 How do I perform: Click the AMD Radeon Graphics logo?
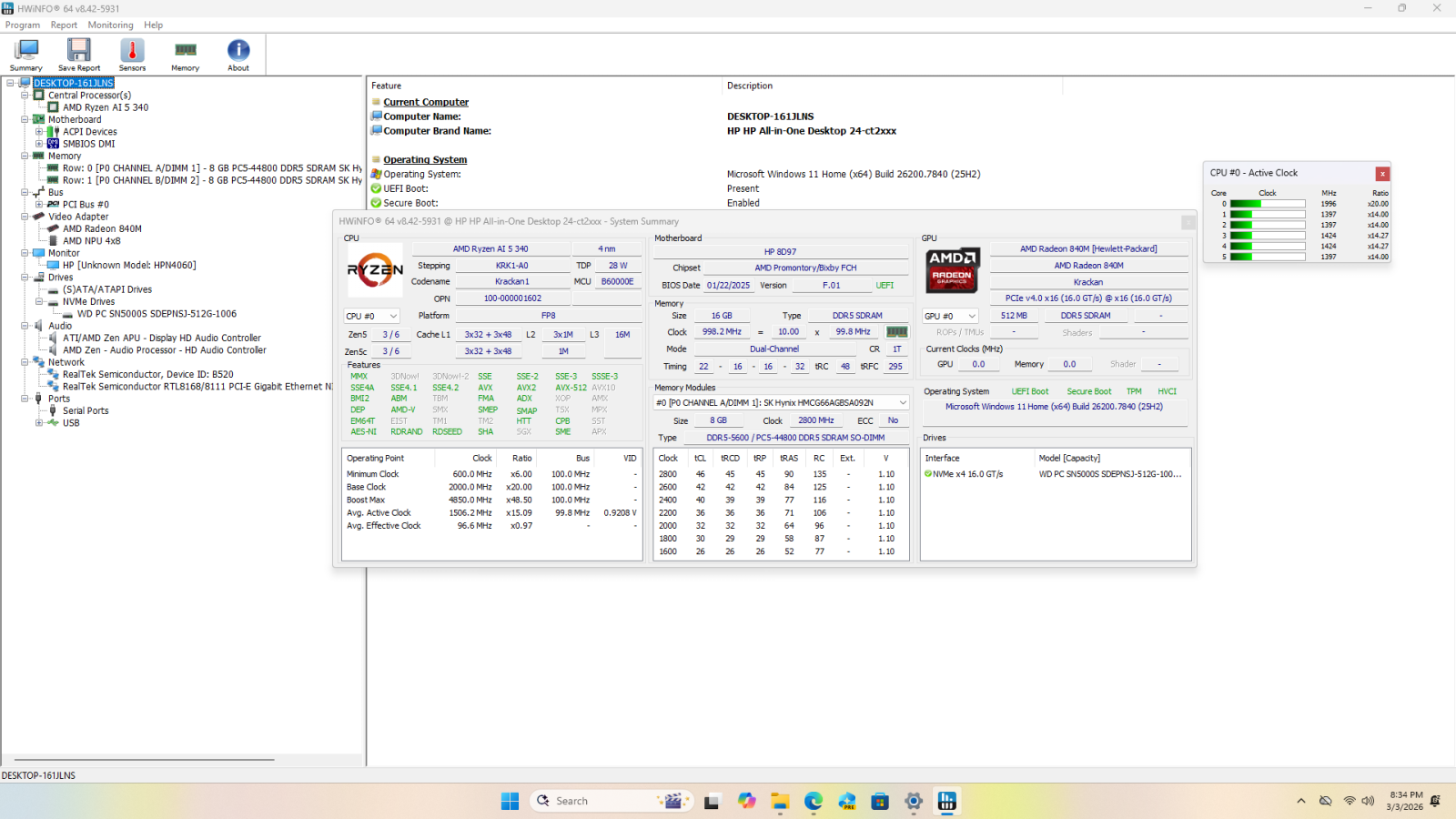point(953,270)
